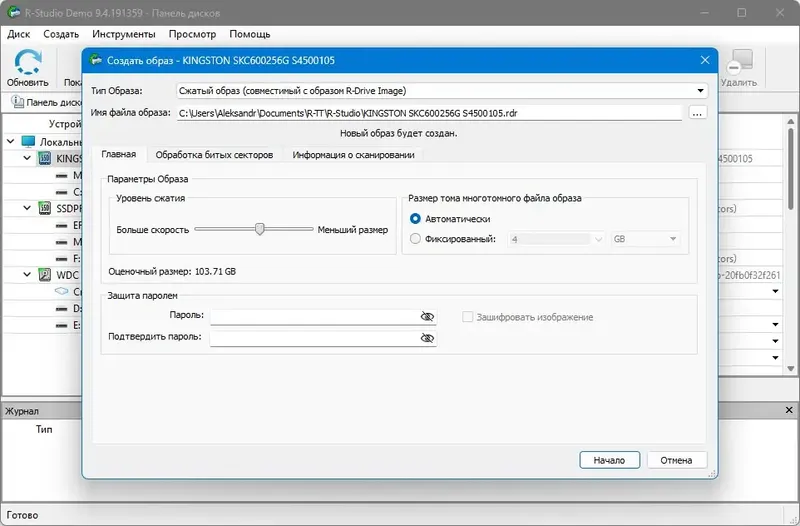The height and width of the screenshot is (526, 800).
Task: Click the Обновить refresh toolbar icon
Action: tap(28, 62)
